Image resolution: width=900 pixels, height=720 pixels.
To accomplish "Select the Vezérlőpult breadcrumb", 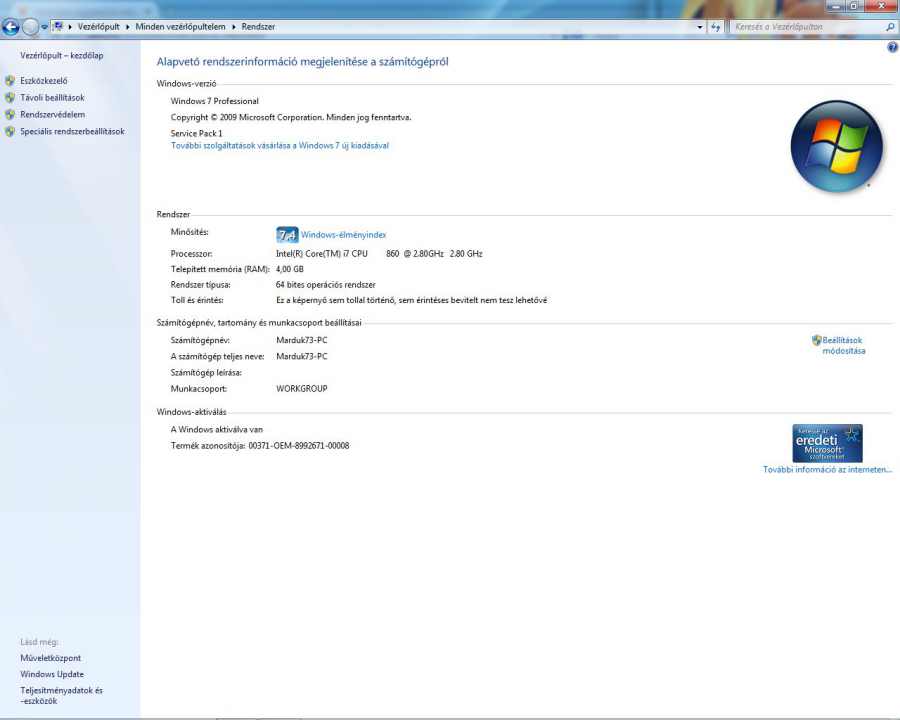I will [x=99, y=27].
